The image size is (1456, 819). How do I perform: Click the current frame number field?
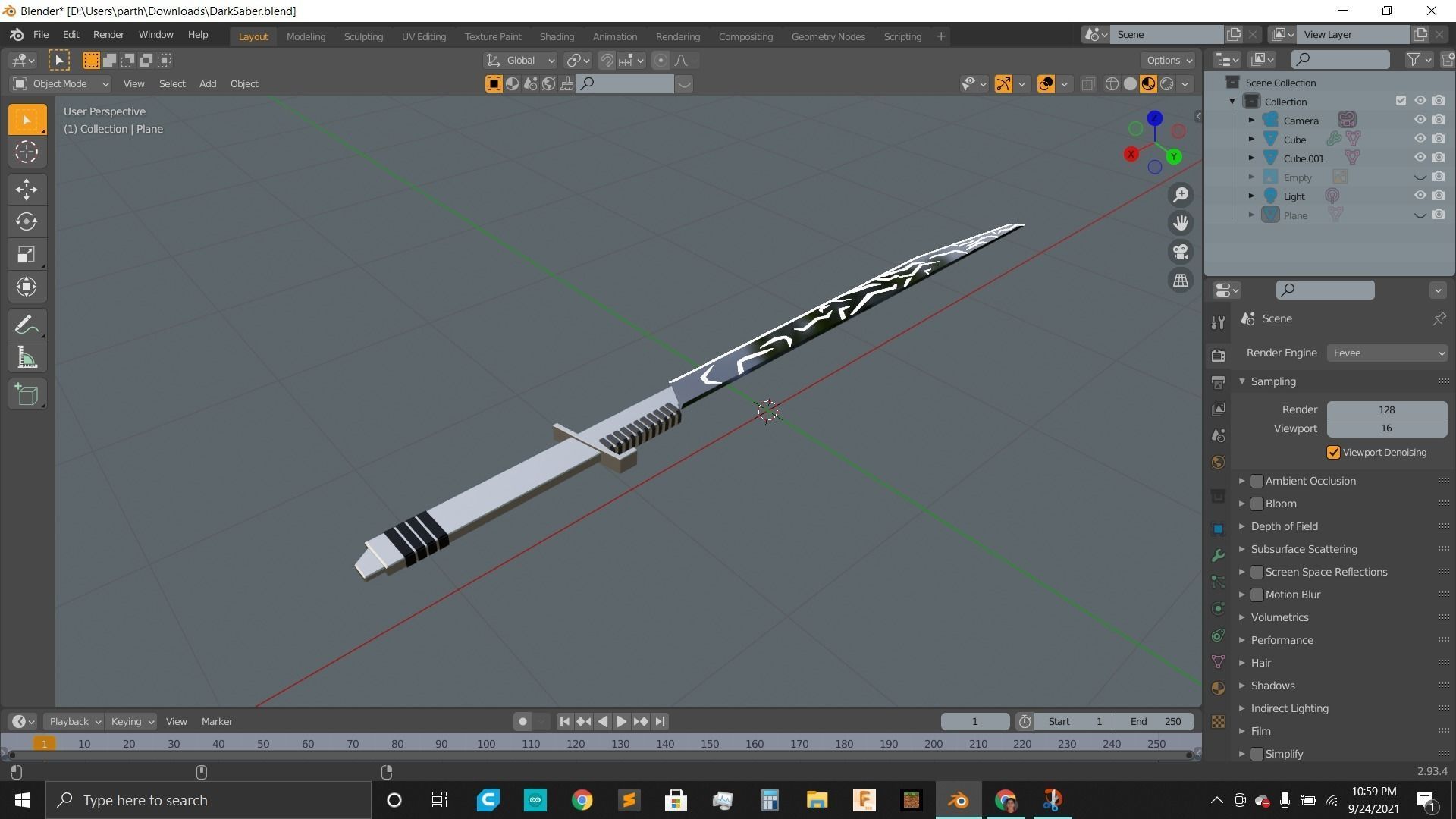click(975, 721)
